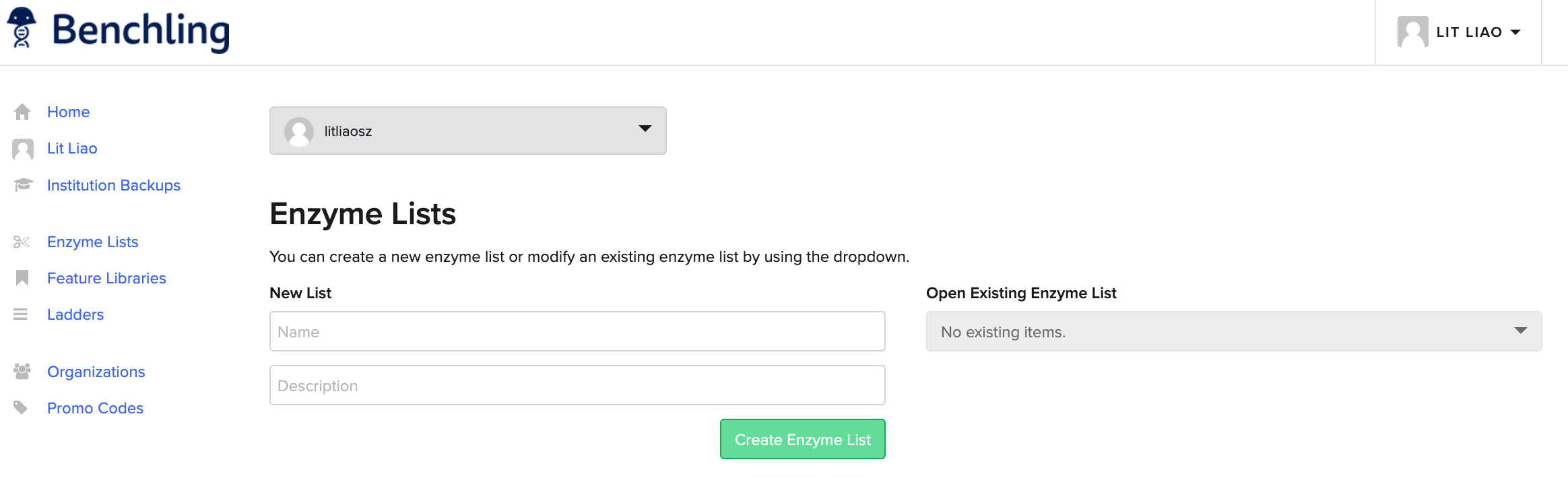Open the Ladders sidebar item
The height and width of the screenshot is (478, 1568).
(x=75, y=314)
